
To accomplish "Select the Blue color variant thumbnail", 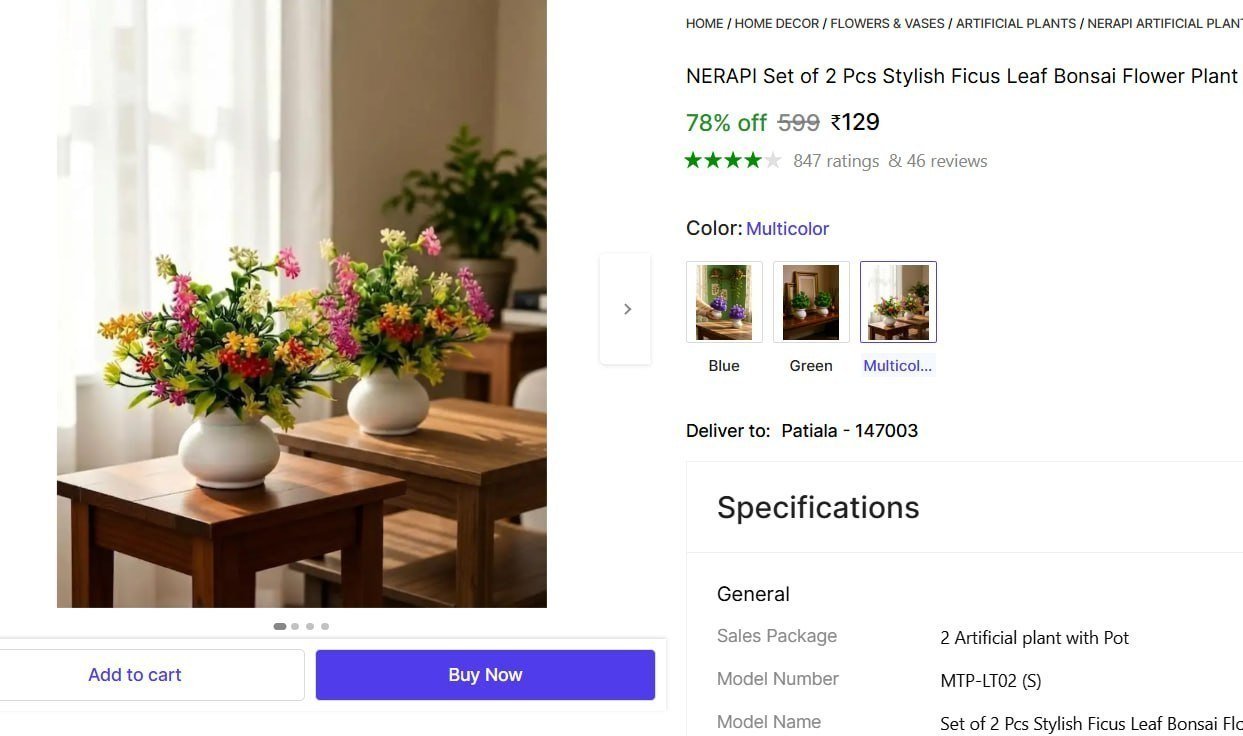I will coord(724,302).
